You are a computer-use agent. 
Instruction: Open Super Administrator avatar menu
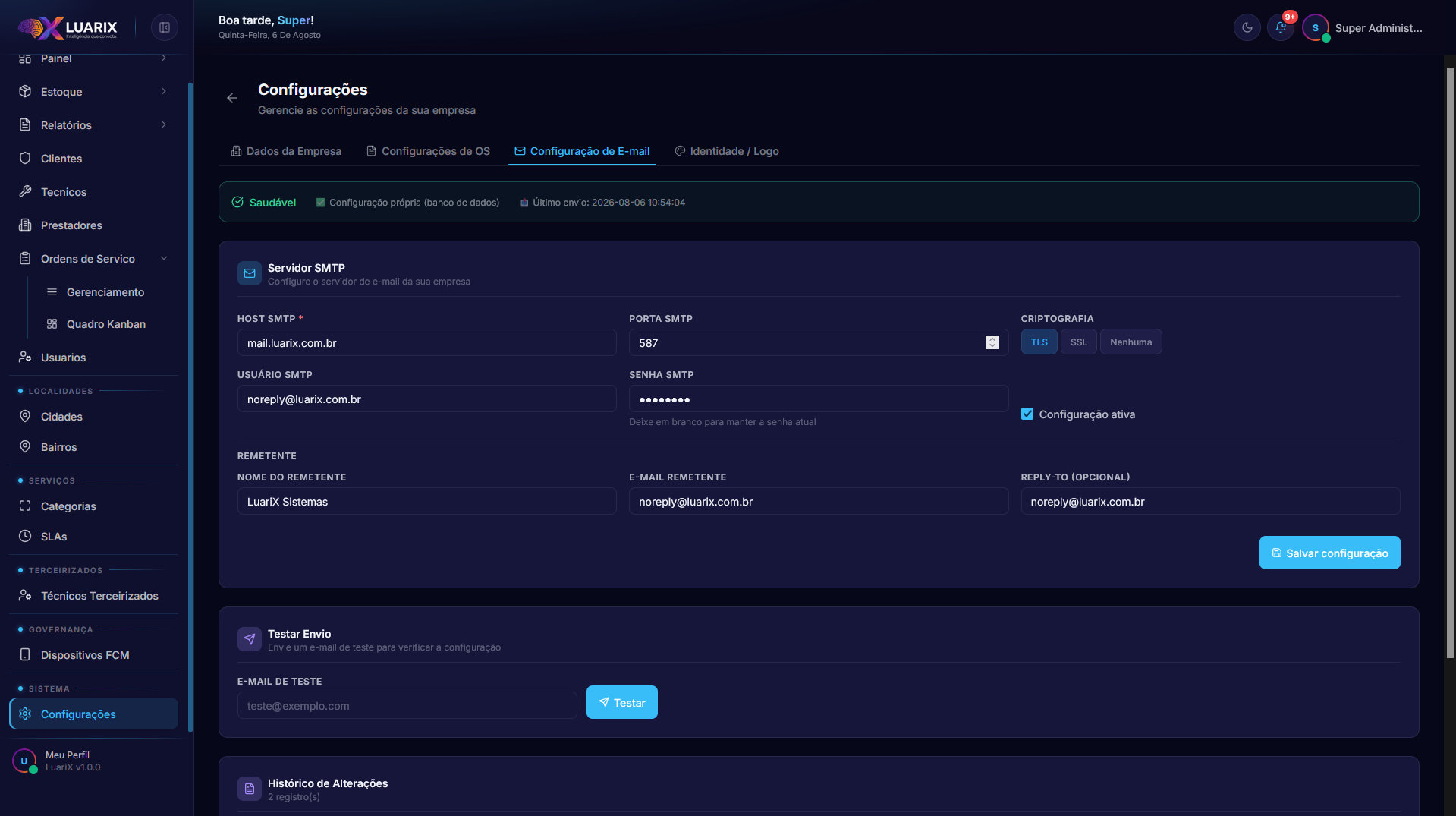[1316, 27]
